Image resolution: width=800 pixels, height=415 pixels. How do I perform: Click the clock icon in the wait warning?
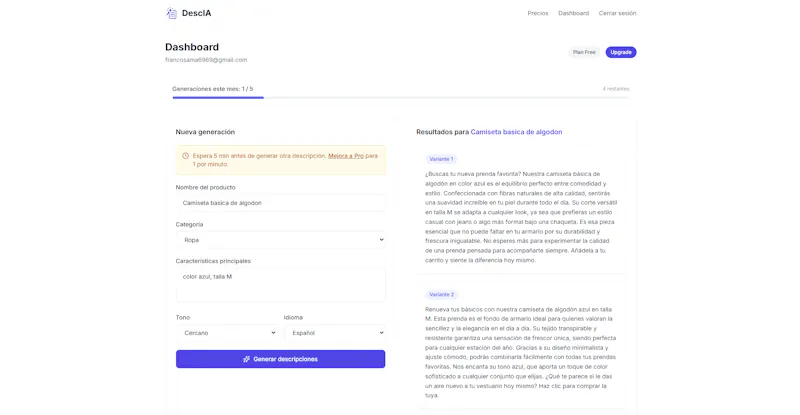point(185,156)
